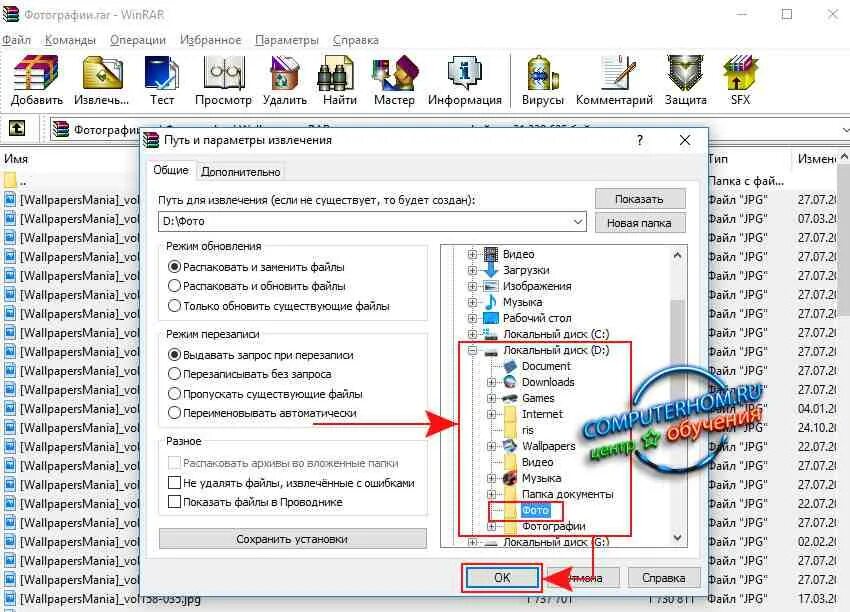
Task: Click the Показать button
Action: tap(639, 199)
